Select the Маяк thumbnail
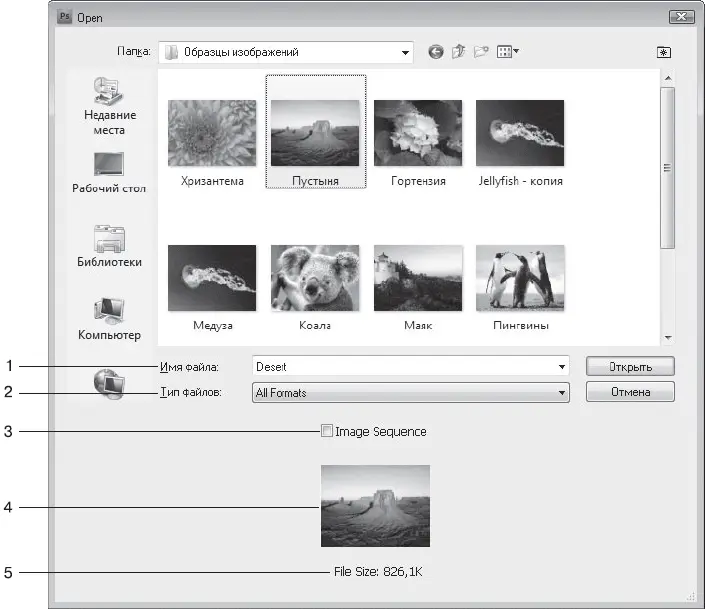The width and height of the screenshot is (705, 609). (x=418, y=278)
